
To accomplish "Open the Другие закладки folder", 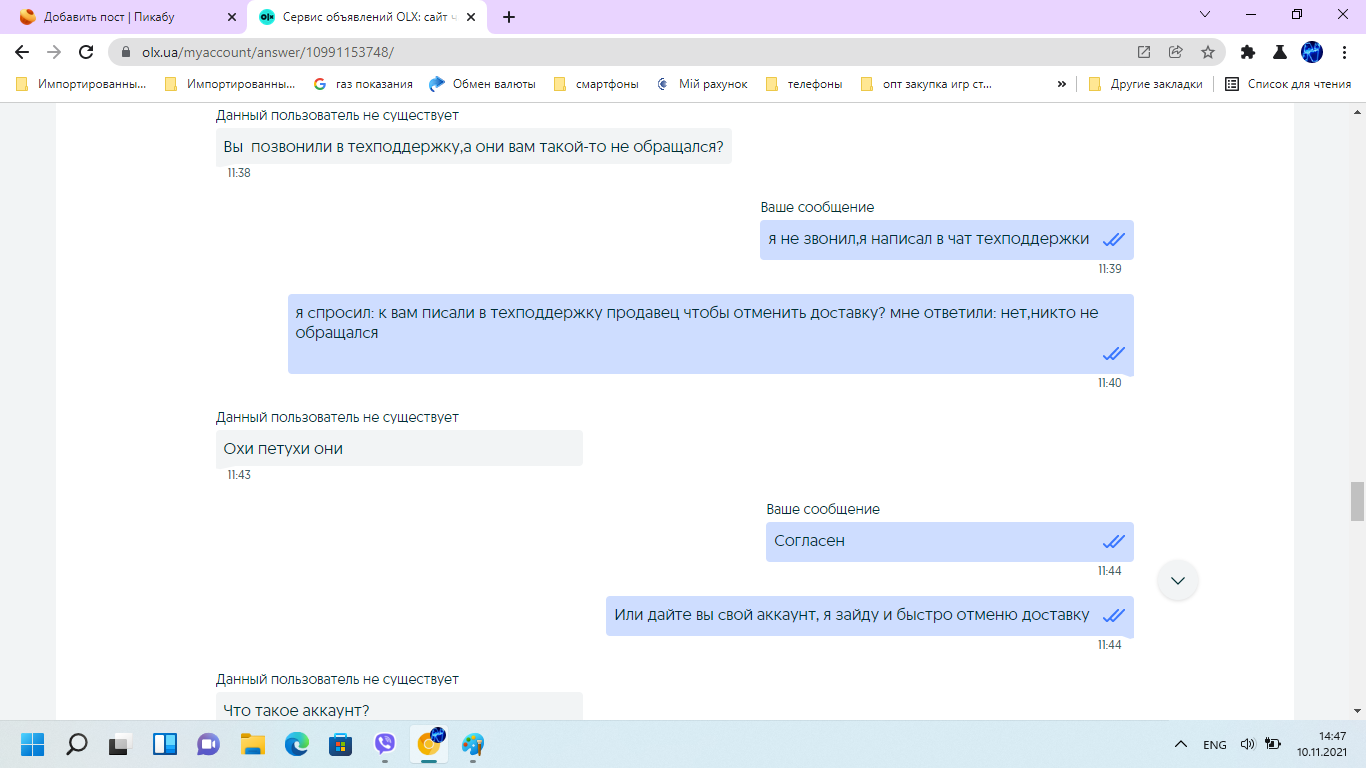I will [x=1146, y=84].
